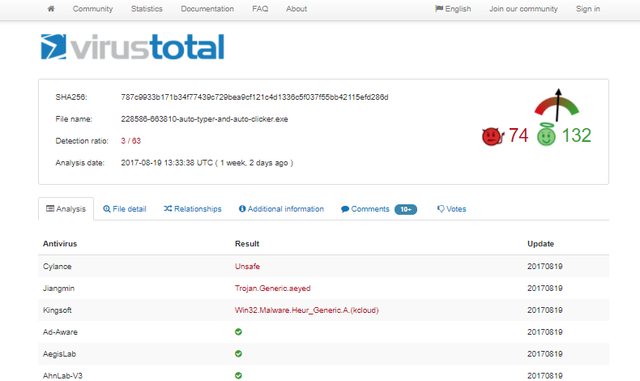Open the About page
640x381 pixels.
[x=296, y=9]
